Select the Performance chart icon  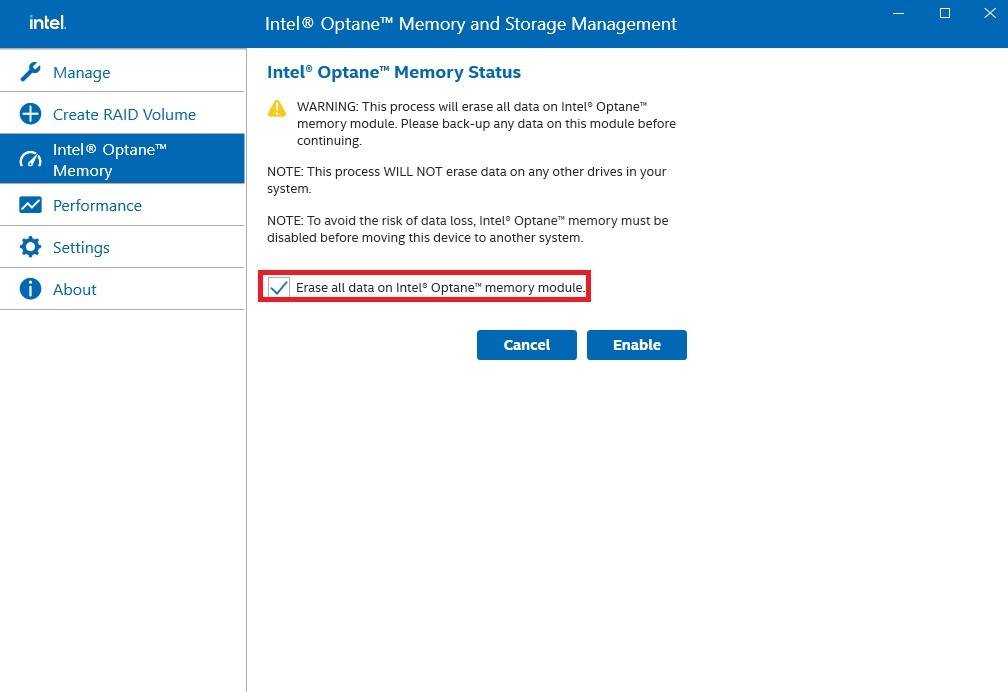(x=30, y=205)
